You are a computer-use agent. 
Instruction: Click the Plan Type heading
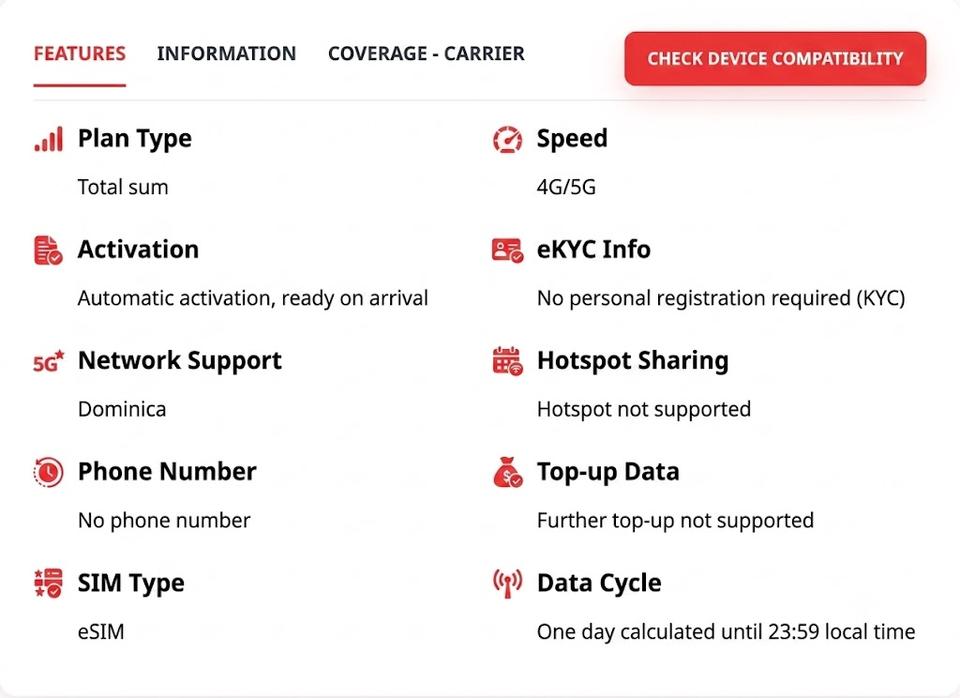tap(135, 139)
